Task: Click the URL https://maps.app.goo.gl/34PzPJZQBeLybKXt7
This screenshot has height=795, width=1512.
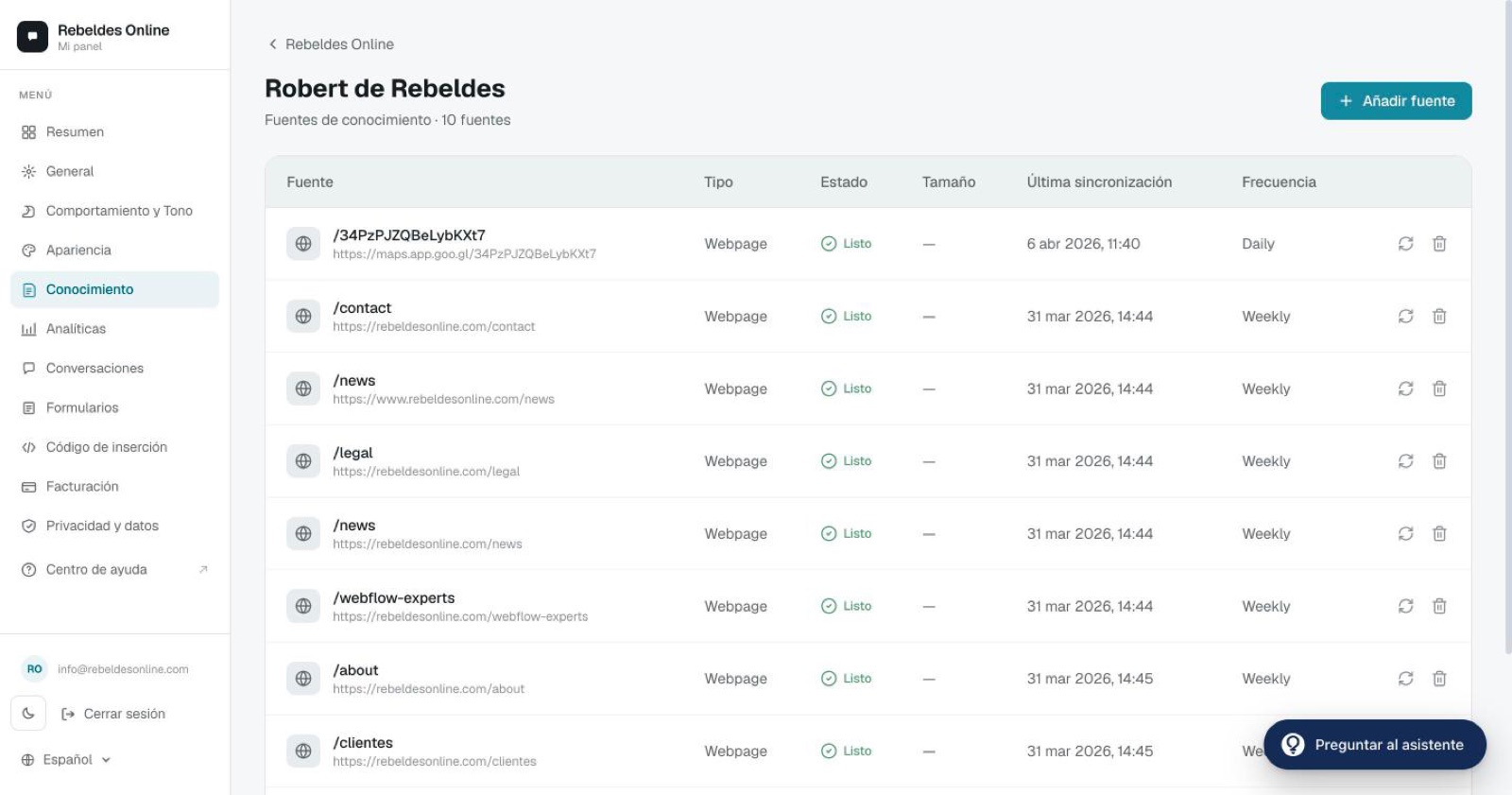Action: click(x=464, y=254)
